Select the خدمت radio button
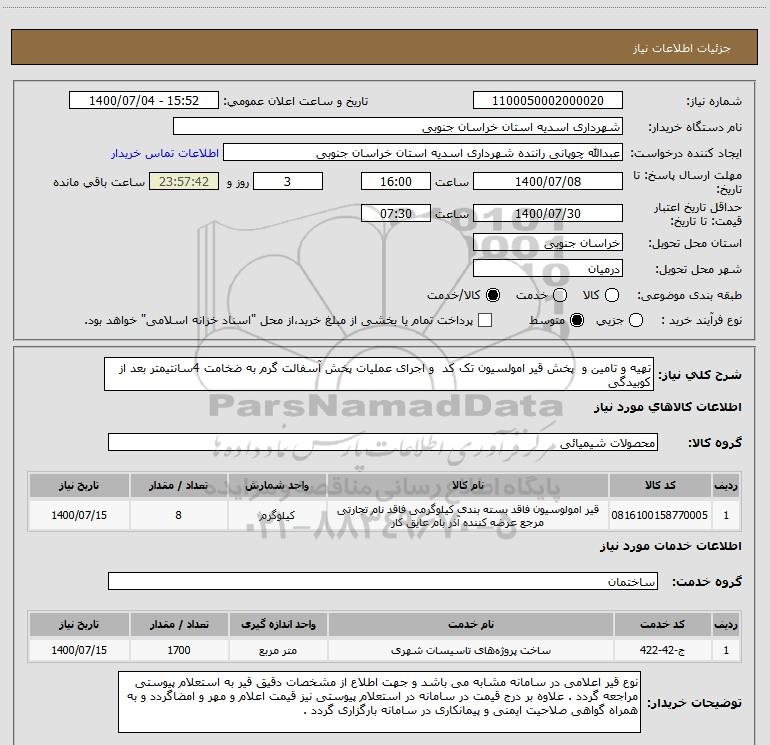The width and height of the screenshot is (770, 745). coord(560,295)
